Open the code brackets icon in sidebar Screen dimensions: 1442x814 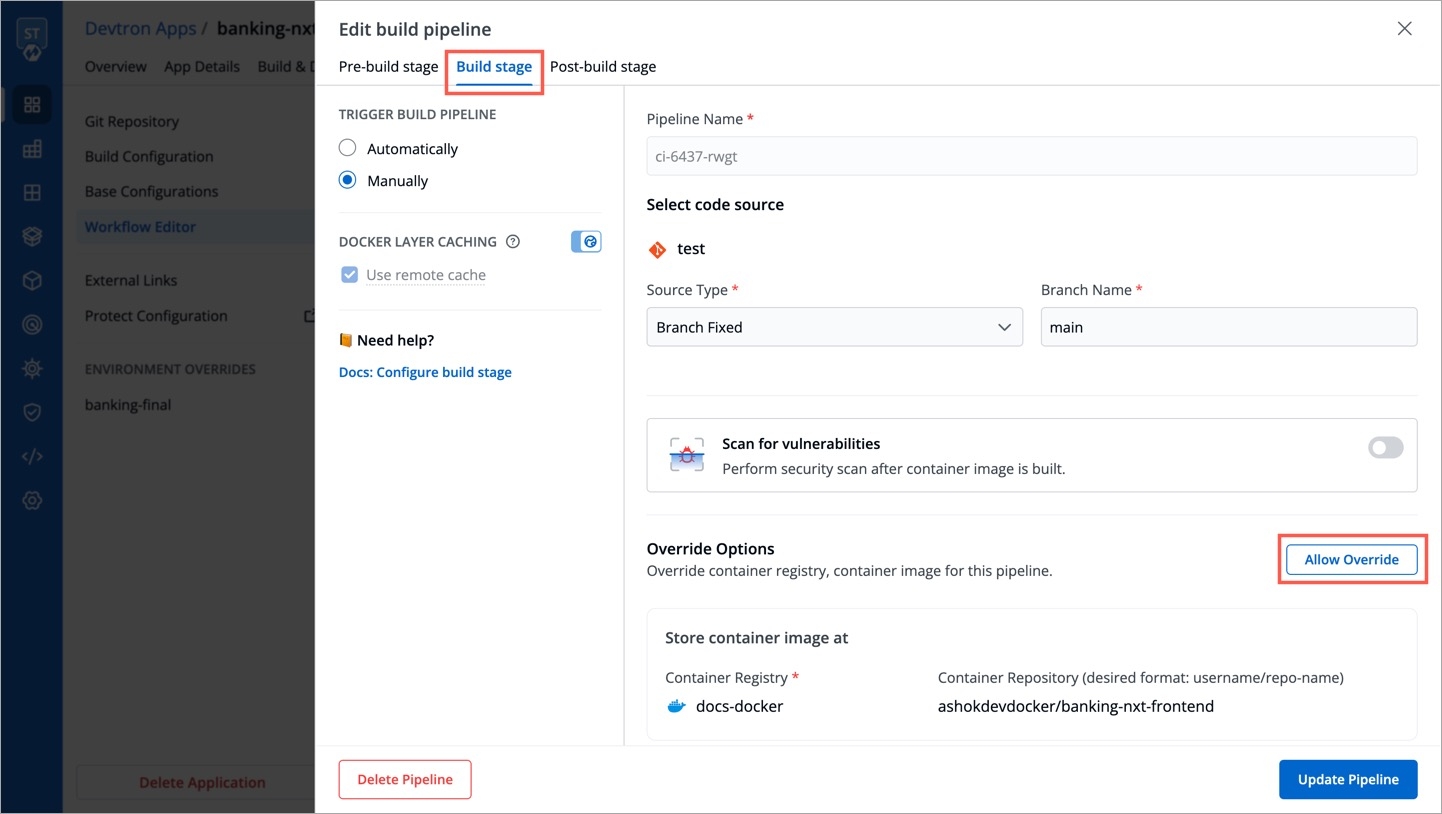(32, 457)
